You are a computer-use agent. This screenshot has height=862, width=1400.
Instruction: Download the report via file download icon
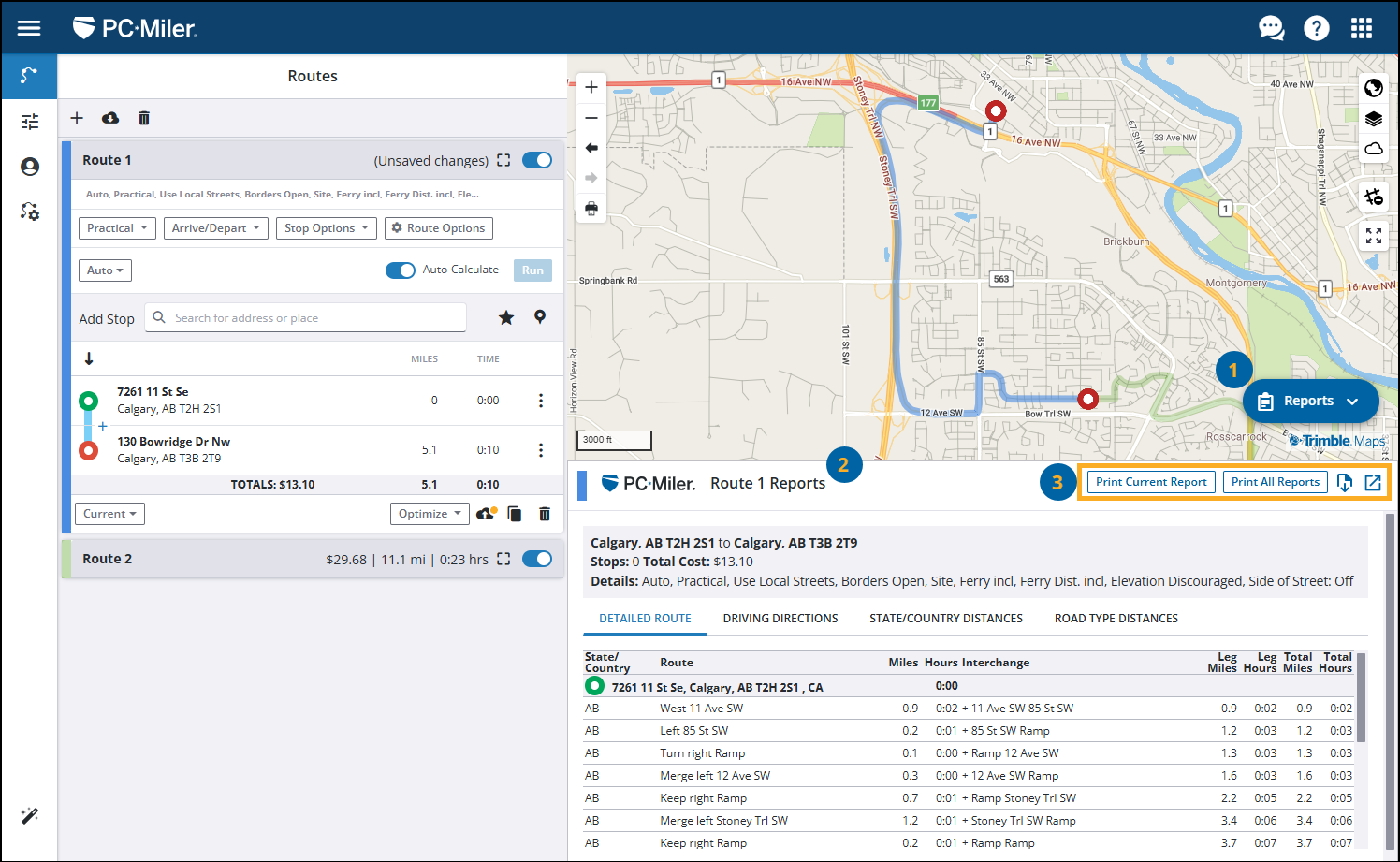coord(1345,482)
